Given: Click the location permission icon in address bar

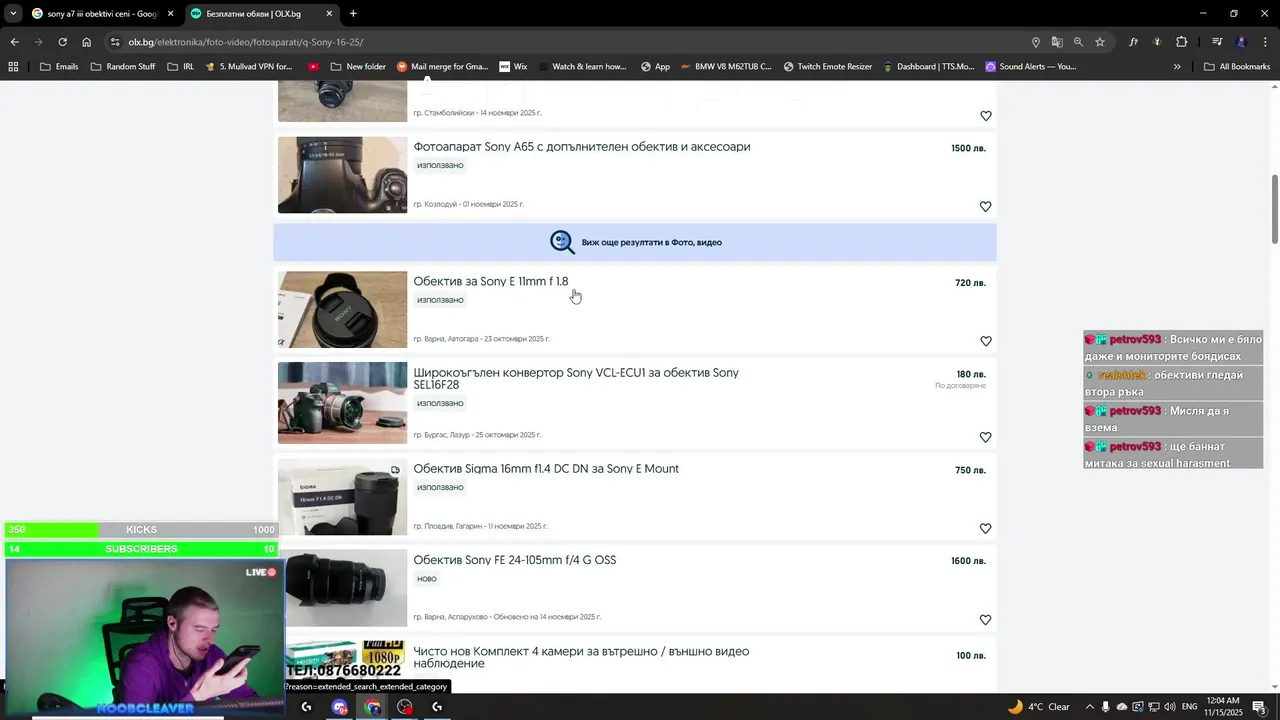Looking at the screenshot, I should (1036, 42).
